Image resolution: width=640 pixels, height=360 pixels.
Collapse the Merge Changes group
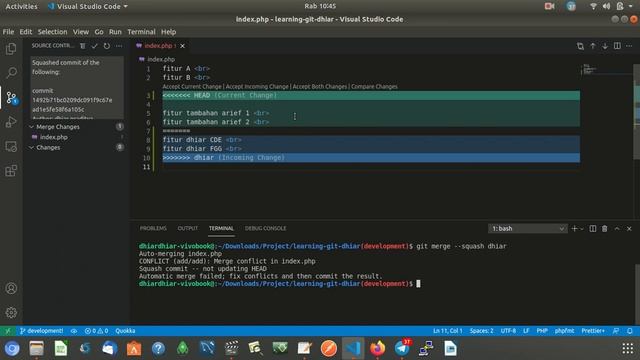pos(31,127)
